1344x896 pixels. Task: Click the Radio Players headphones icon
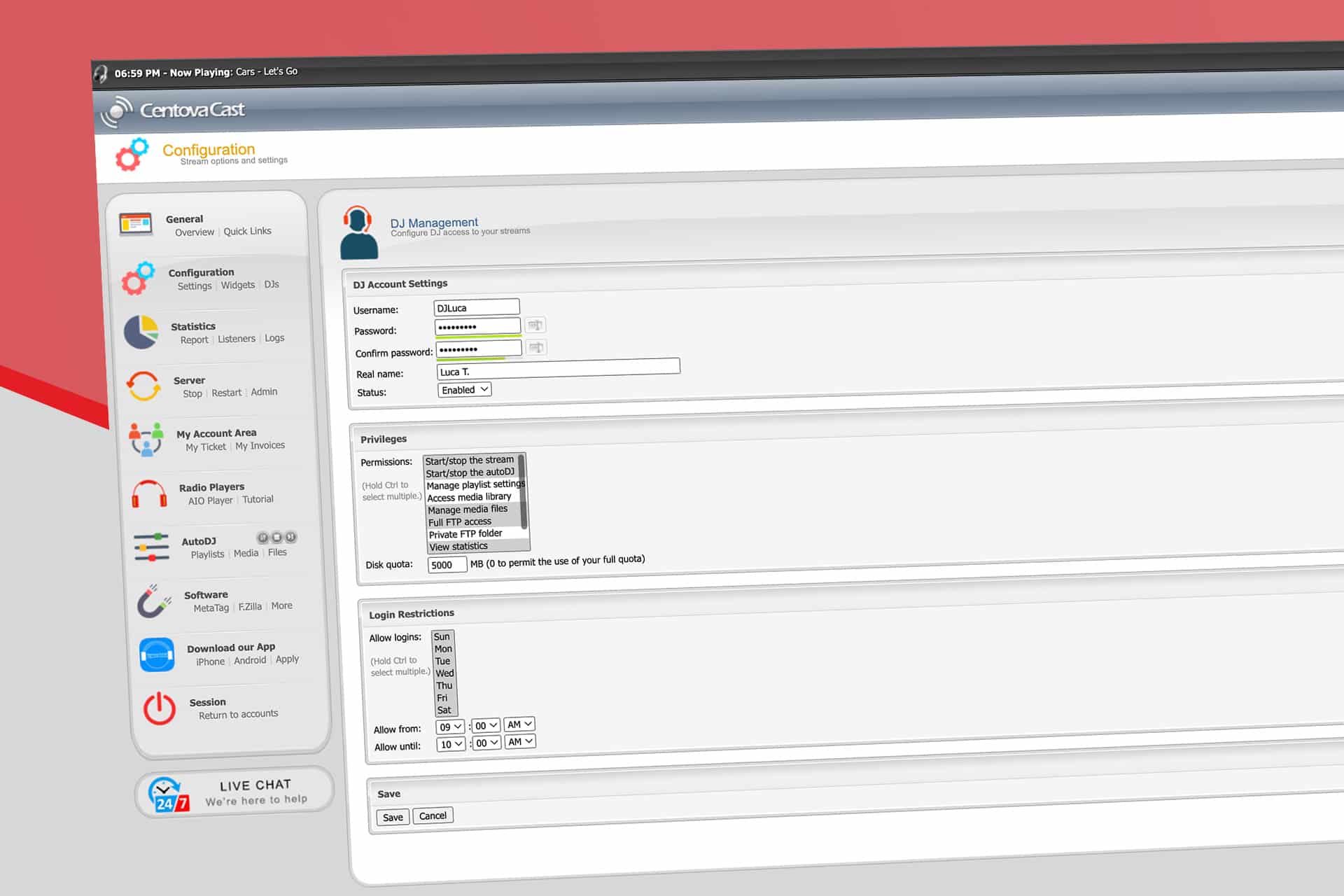pyautogui.click(x=149, y=494)
